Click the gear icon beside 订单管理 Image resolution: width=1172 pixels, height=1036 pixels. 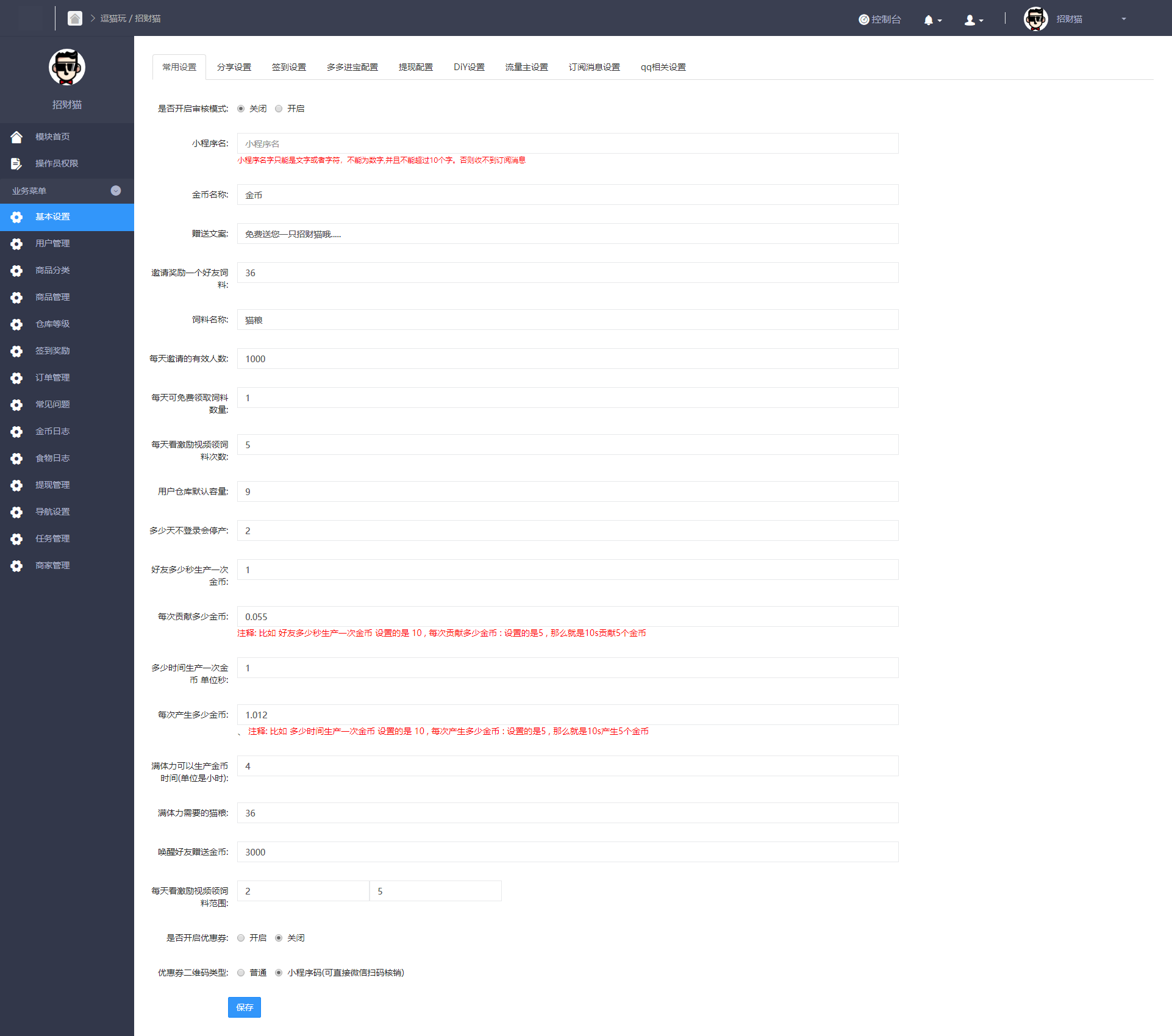pos(16,378)
